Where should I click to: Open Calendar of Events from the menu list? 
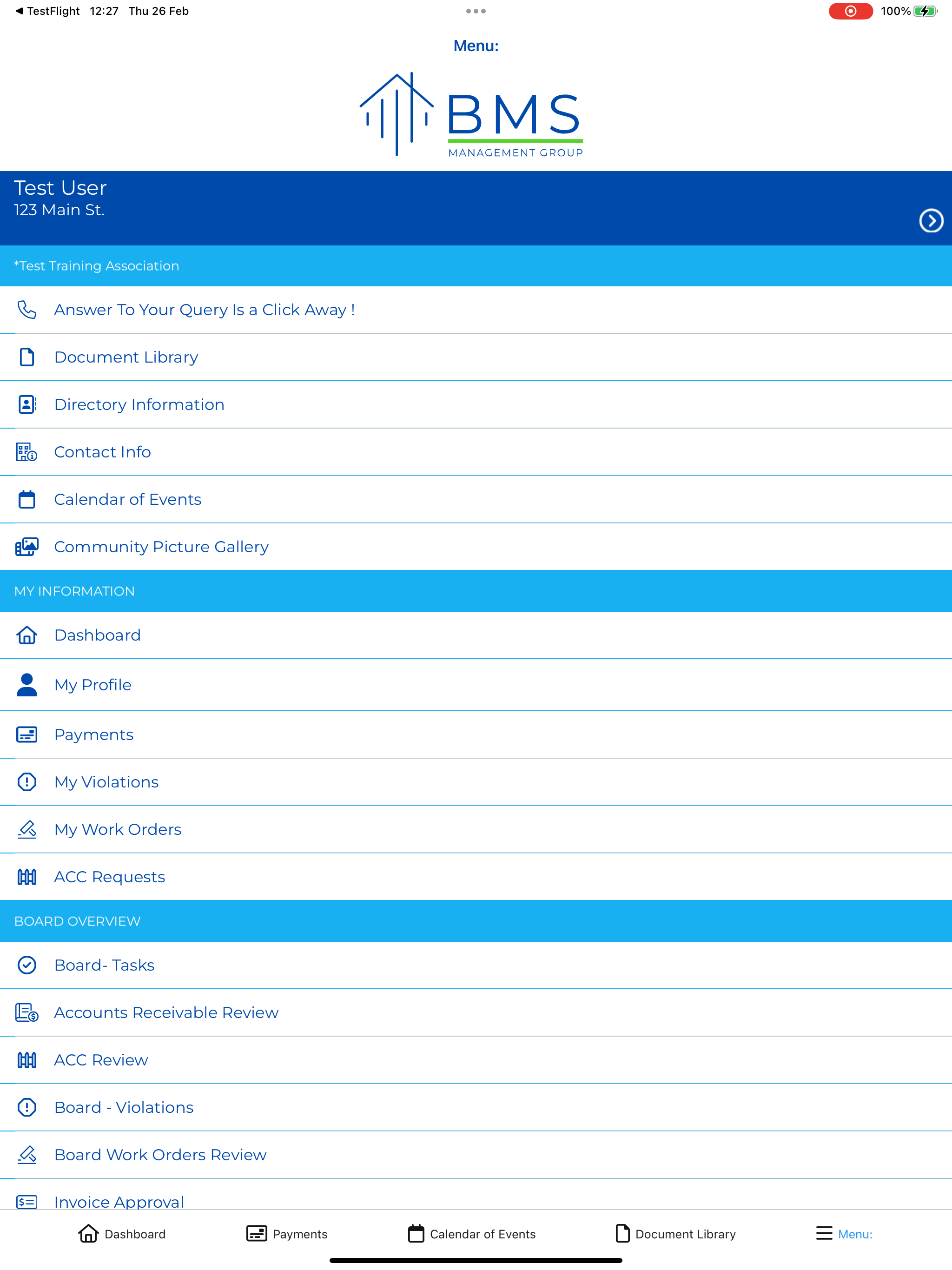476,499
